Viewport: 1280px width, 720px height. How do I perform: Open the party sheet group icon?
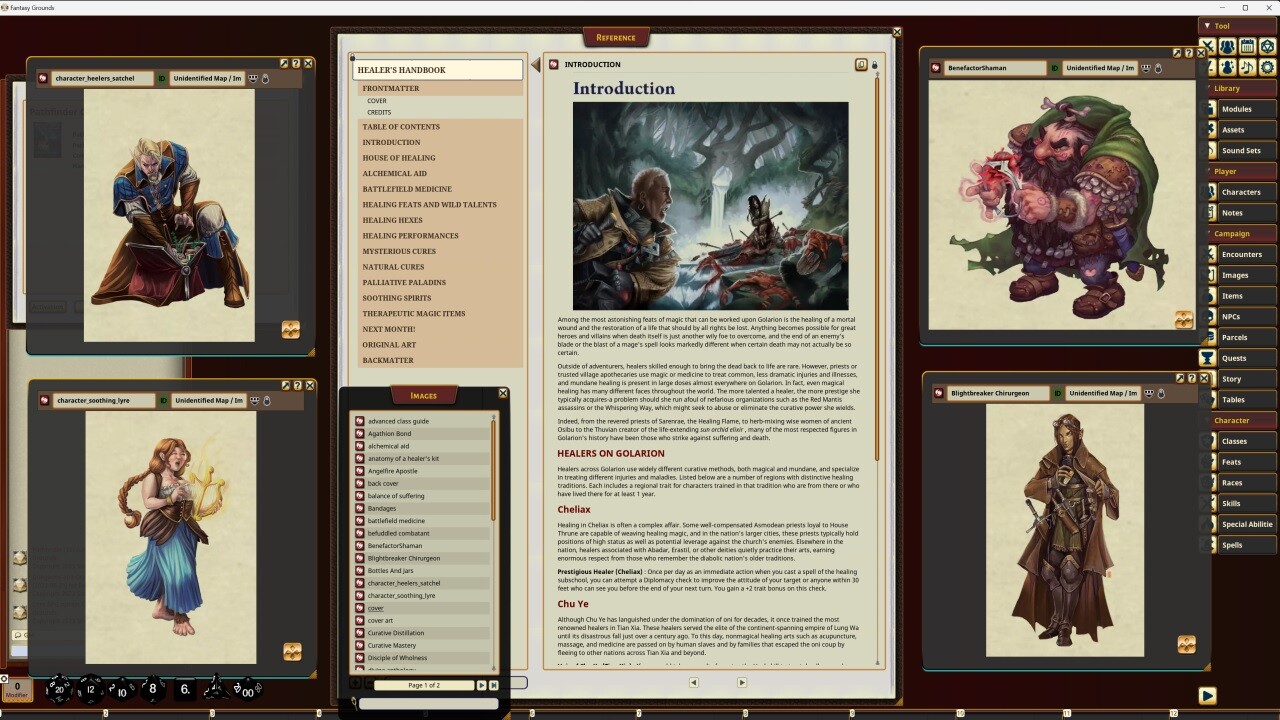tap(1226, 48)
